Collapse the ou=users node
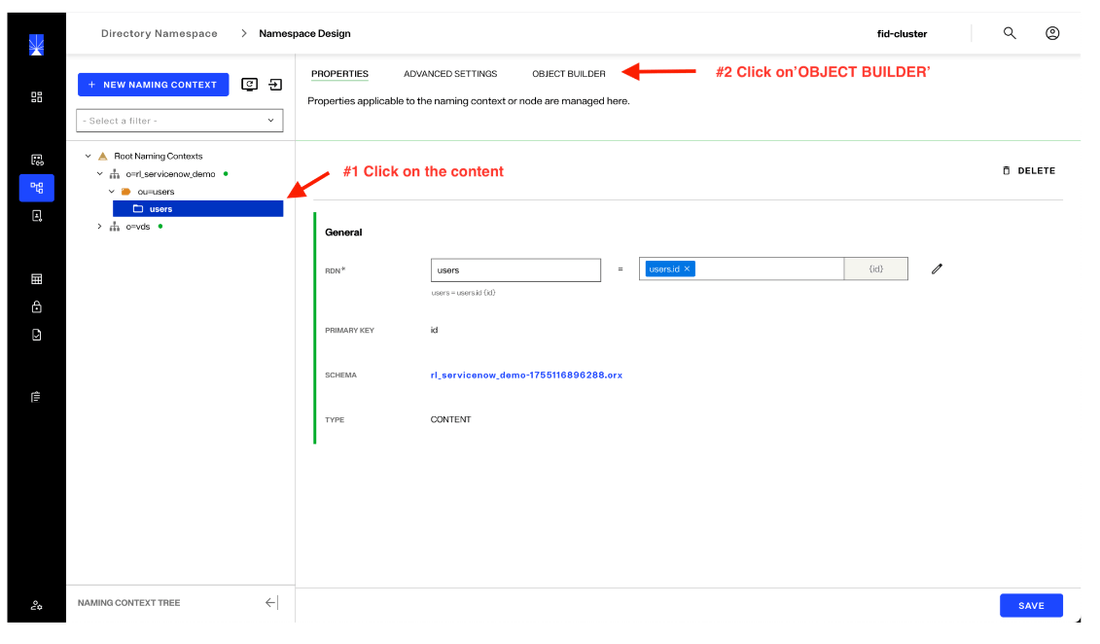This screenshot has height=644, width=1100. pyautogui.click(x=112, y=191)
